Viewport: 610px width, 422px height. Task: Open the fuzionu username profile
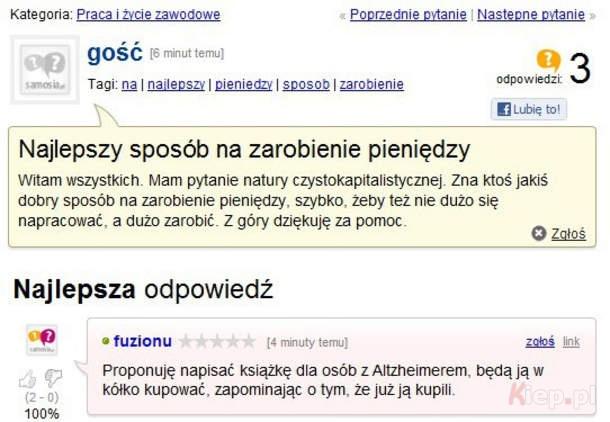click(x=142, y=341)
